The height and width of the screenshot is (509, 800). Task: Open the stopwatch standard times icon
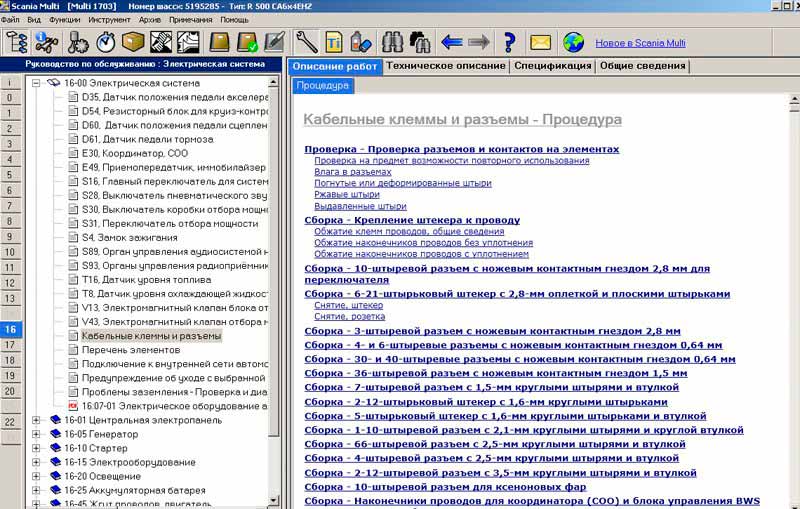(x=106, y=42)
